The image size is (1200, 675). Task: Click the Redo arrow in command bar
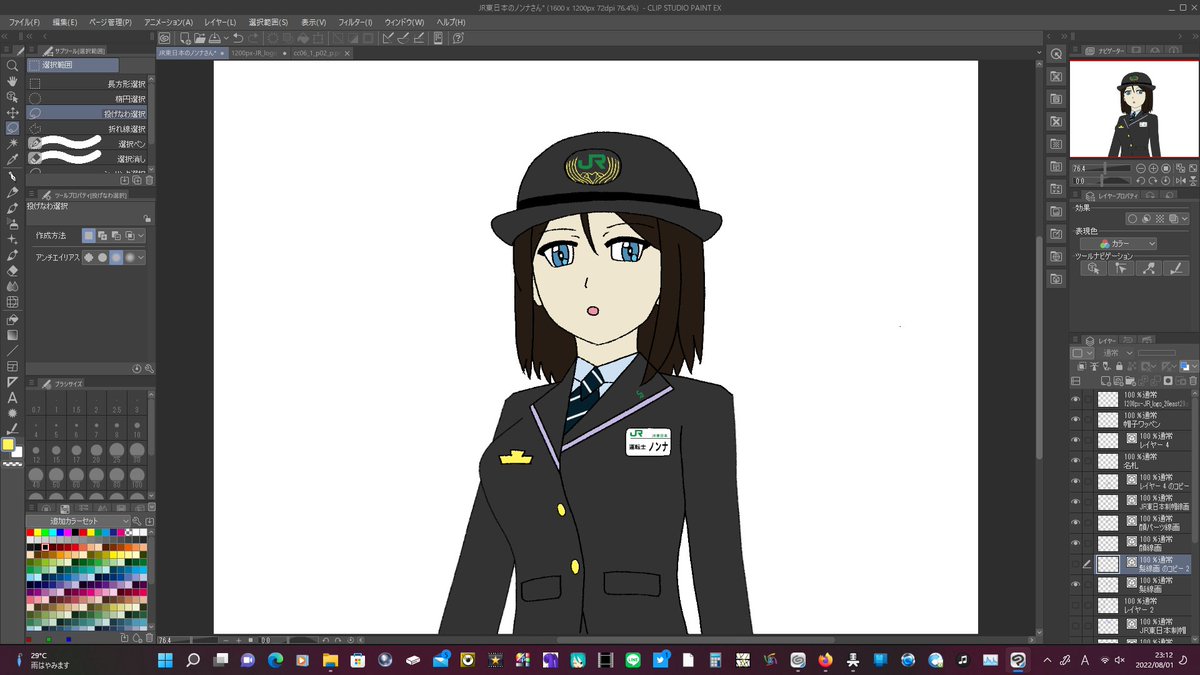click(x=253, y=38)
